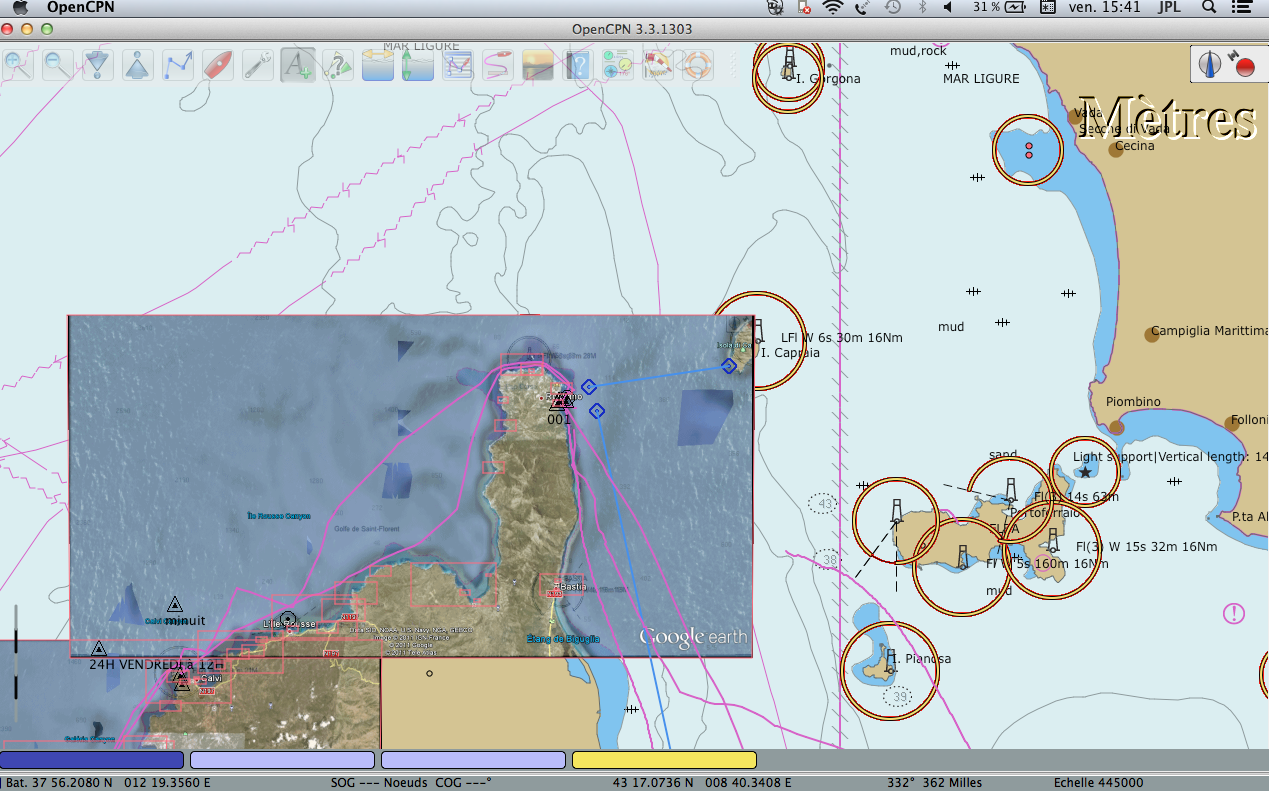Viewport: 1269px width, 791px height.
Task: Click the depth sounding '43' oval
Action: (x=824, y=504)
